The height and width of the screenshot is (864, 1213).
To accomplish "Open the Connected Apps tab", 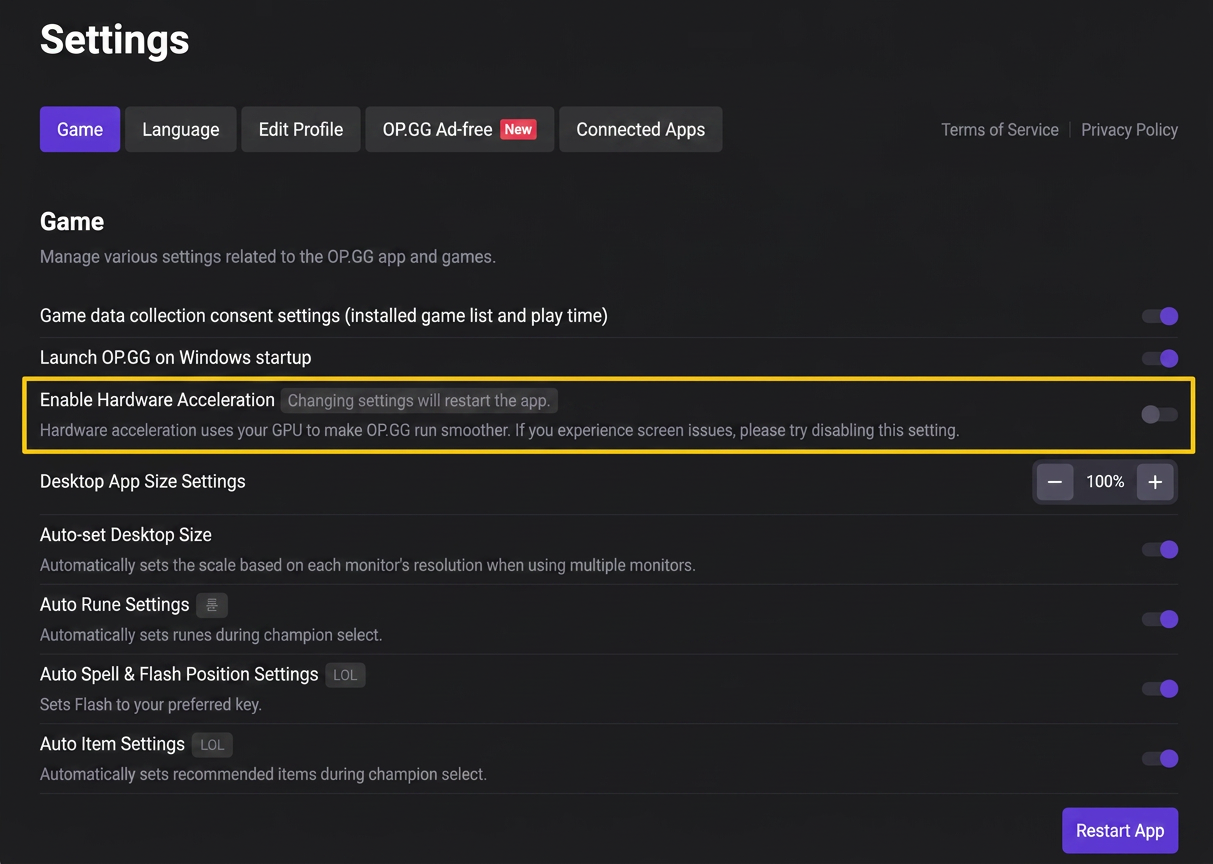I will pyautogui.click(x=640, y=129).
